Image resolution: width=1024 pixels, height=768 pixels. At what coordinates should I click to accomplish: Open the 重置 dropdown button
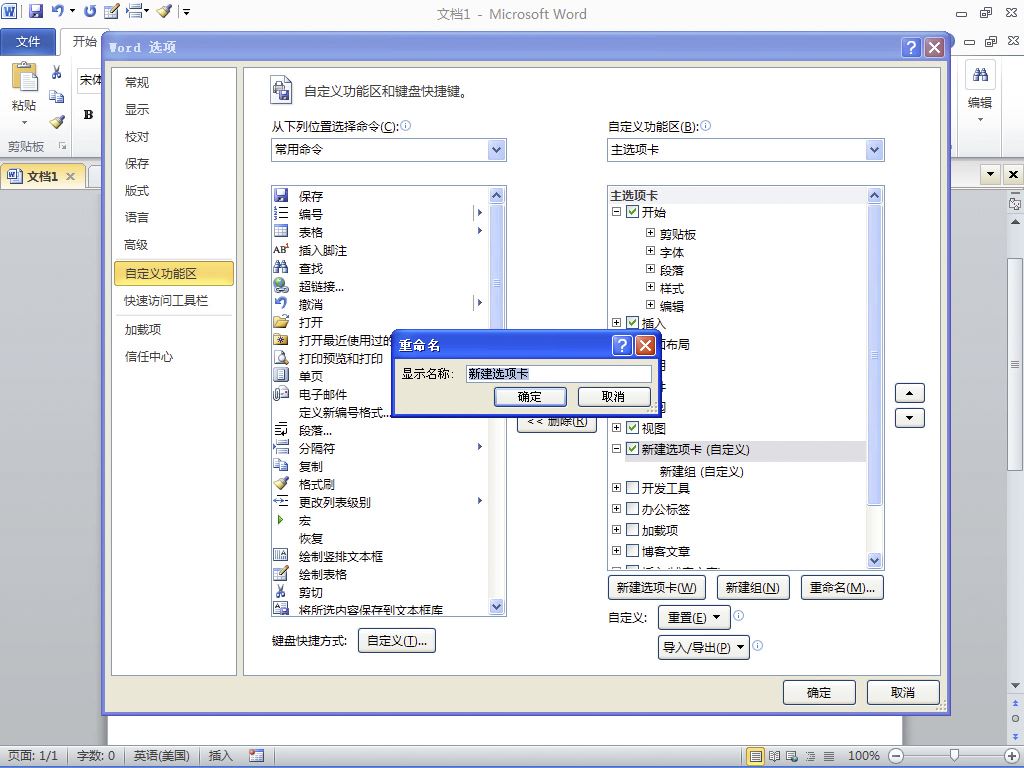(694, 617)
